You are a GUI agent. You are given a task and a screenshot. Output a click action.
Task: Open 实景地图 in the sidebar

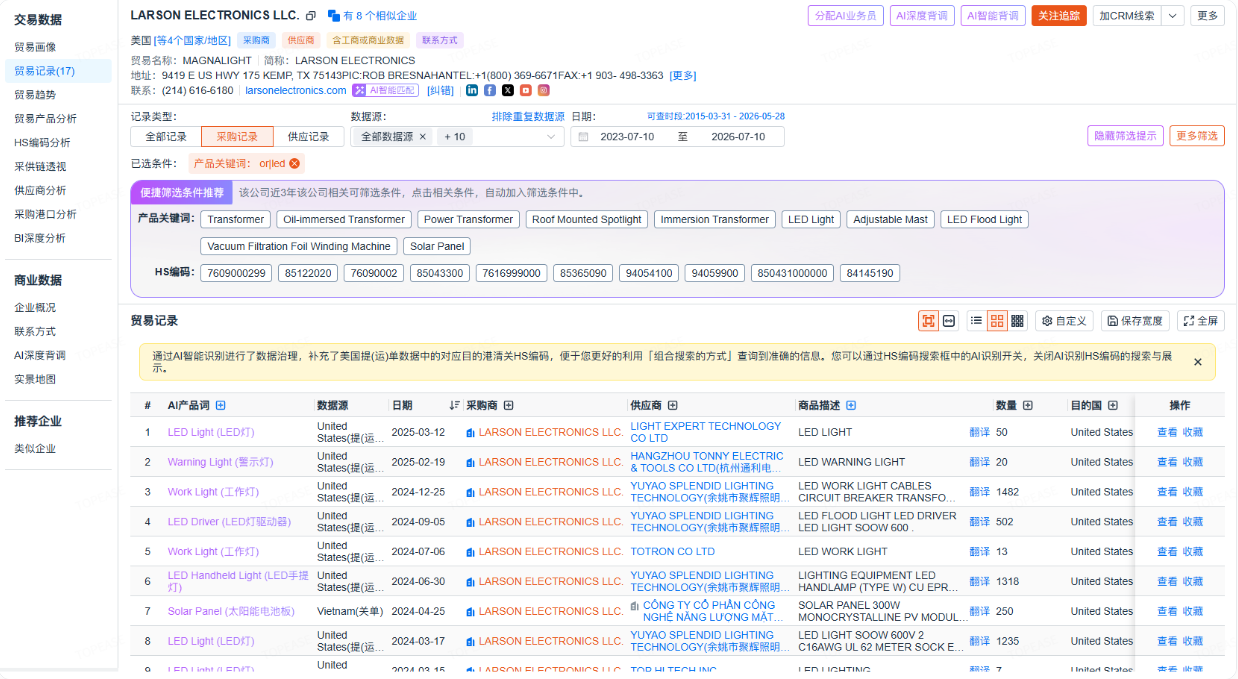(35, 379)
